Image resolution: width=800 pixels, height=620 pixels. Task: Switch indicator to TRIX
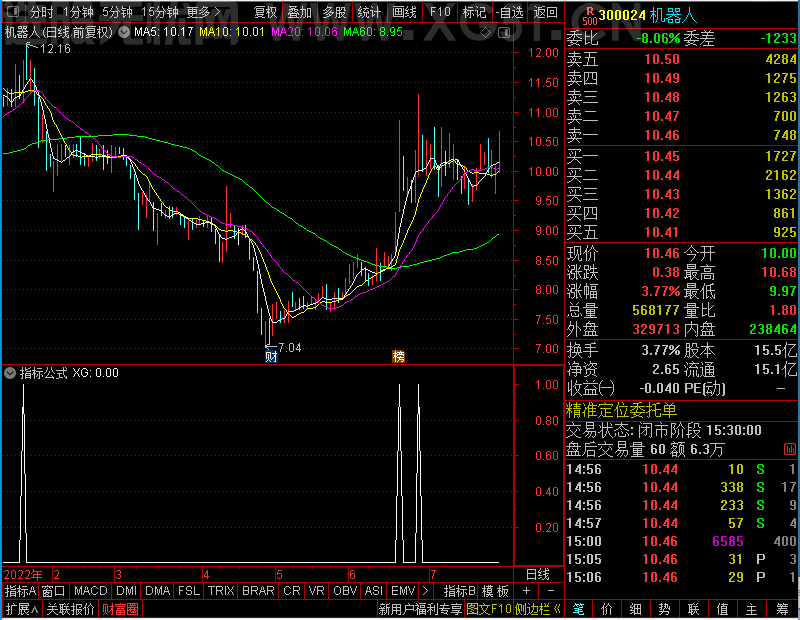point(221,591)
